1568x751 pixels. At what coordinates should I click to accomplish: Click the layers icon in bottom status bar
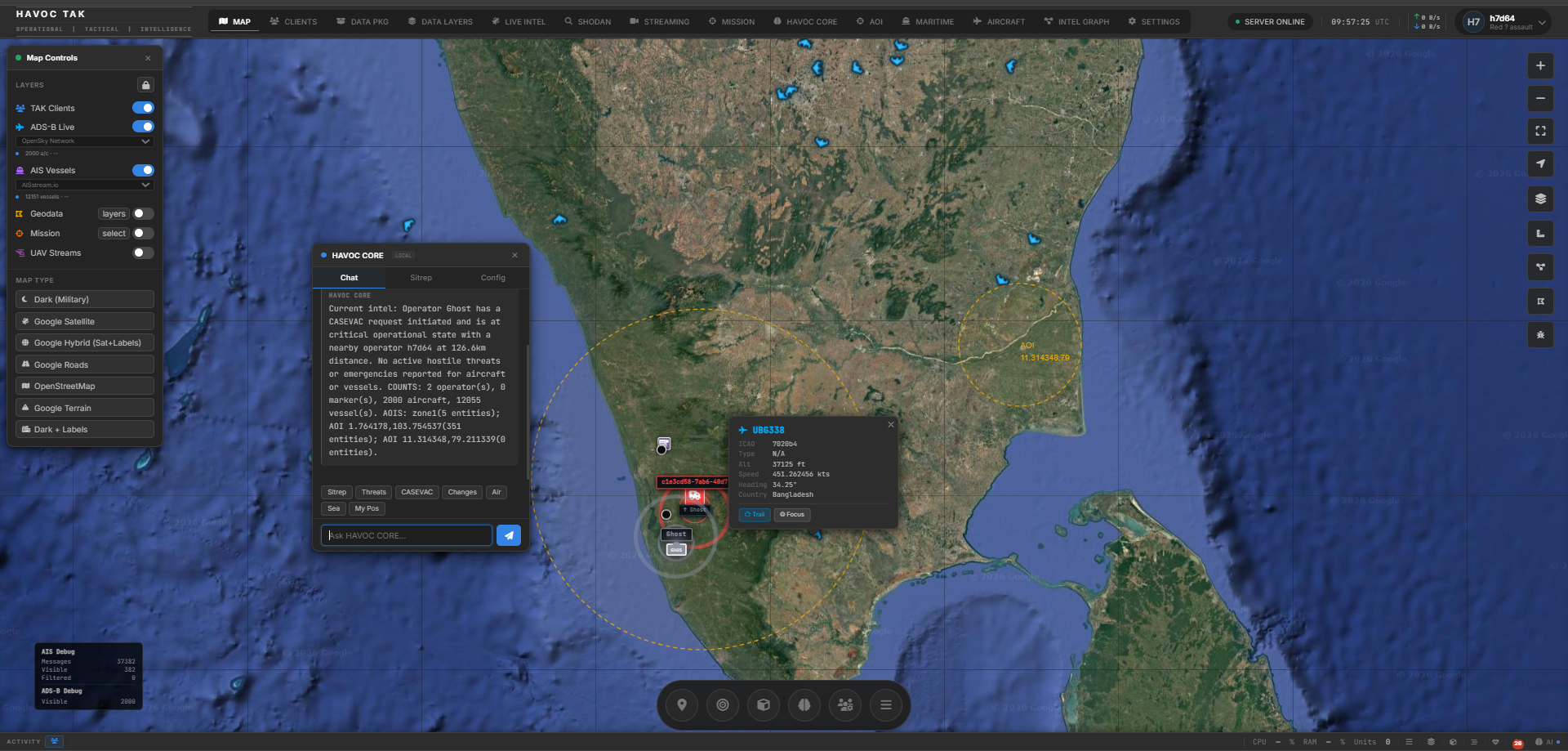click(1431, 742)
